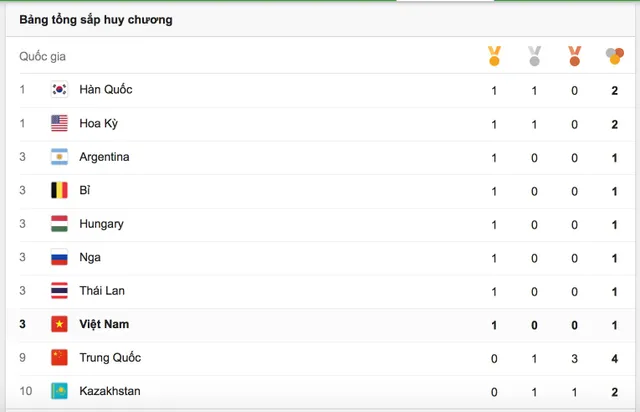Click the total medals column icon
This screenshot has width=640, height=412.
pos(615,56)
